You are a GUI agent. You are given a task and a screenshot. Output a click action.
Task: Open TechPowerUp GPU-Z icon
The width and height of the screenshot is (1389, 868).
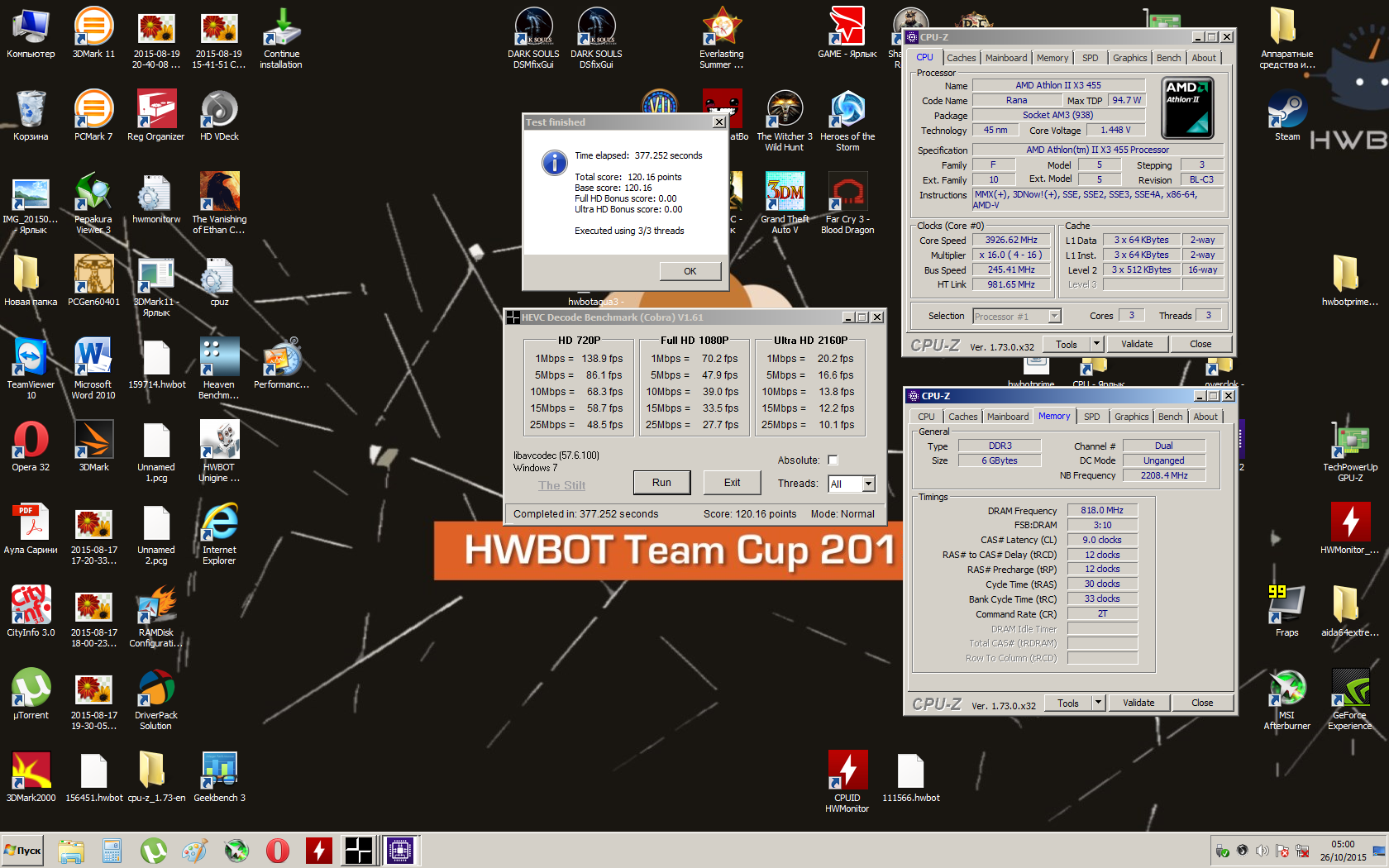pos(1350,451)
